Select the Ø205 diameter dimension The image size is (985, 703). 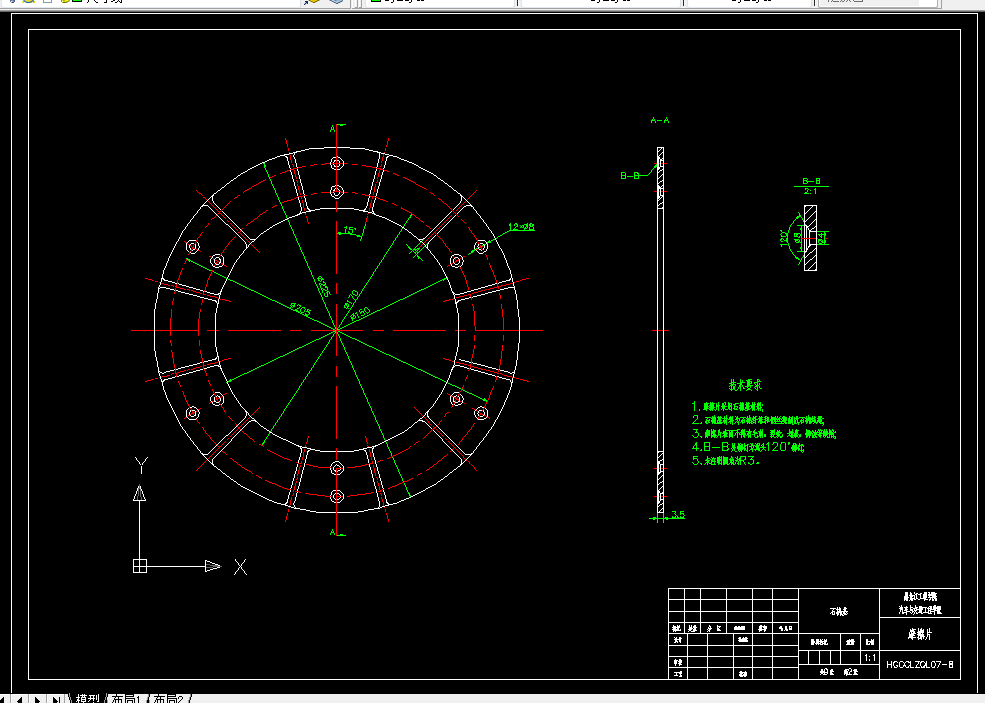tap(300, 309)
